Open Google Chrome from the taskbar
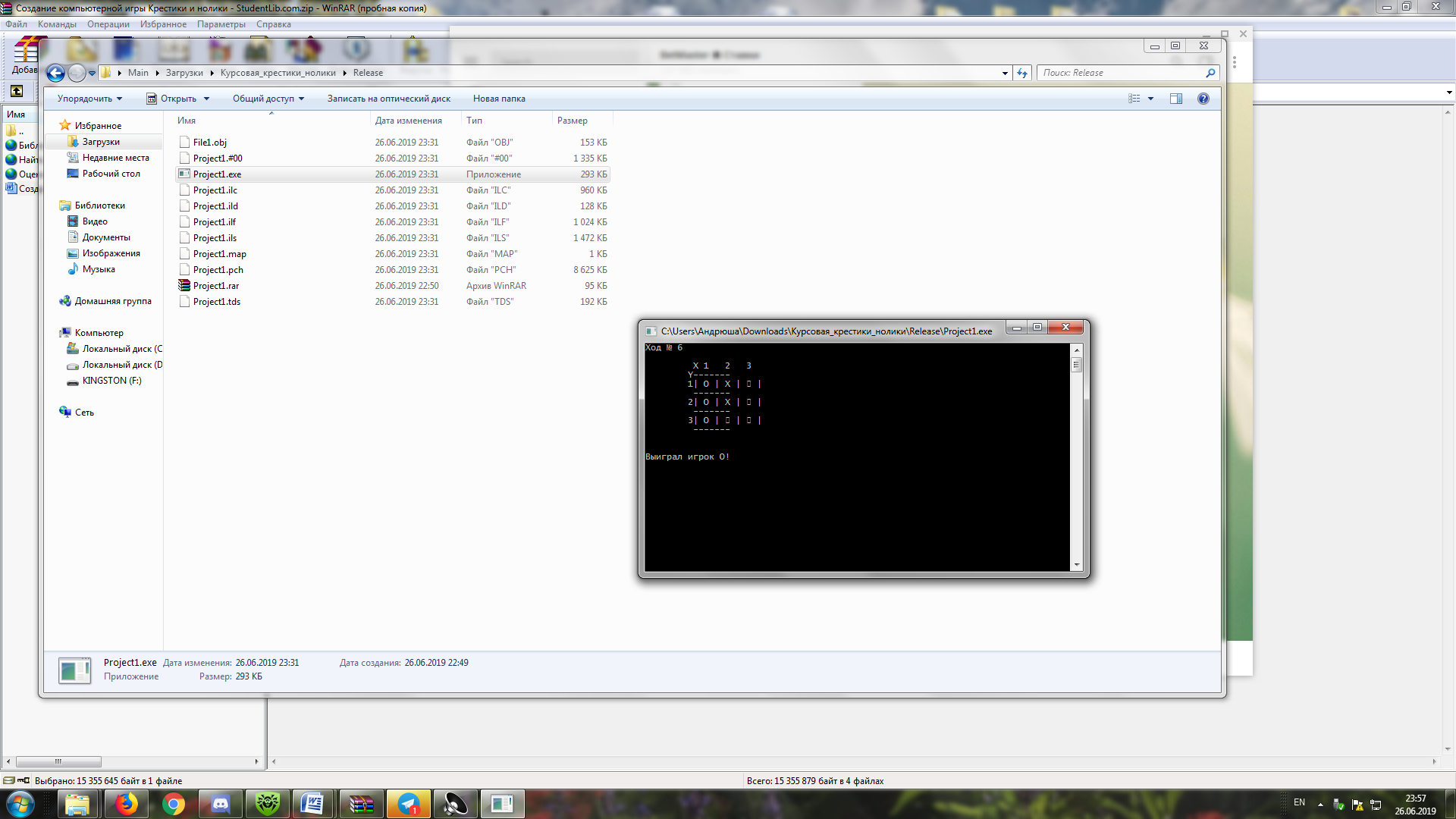The image size is (1456, 819). 174,804
